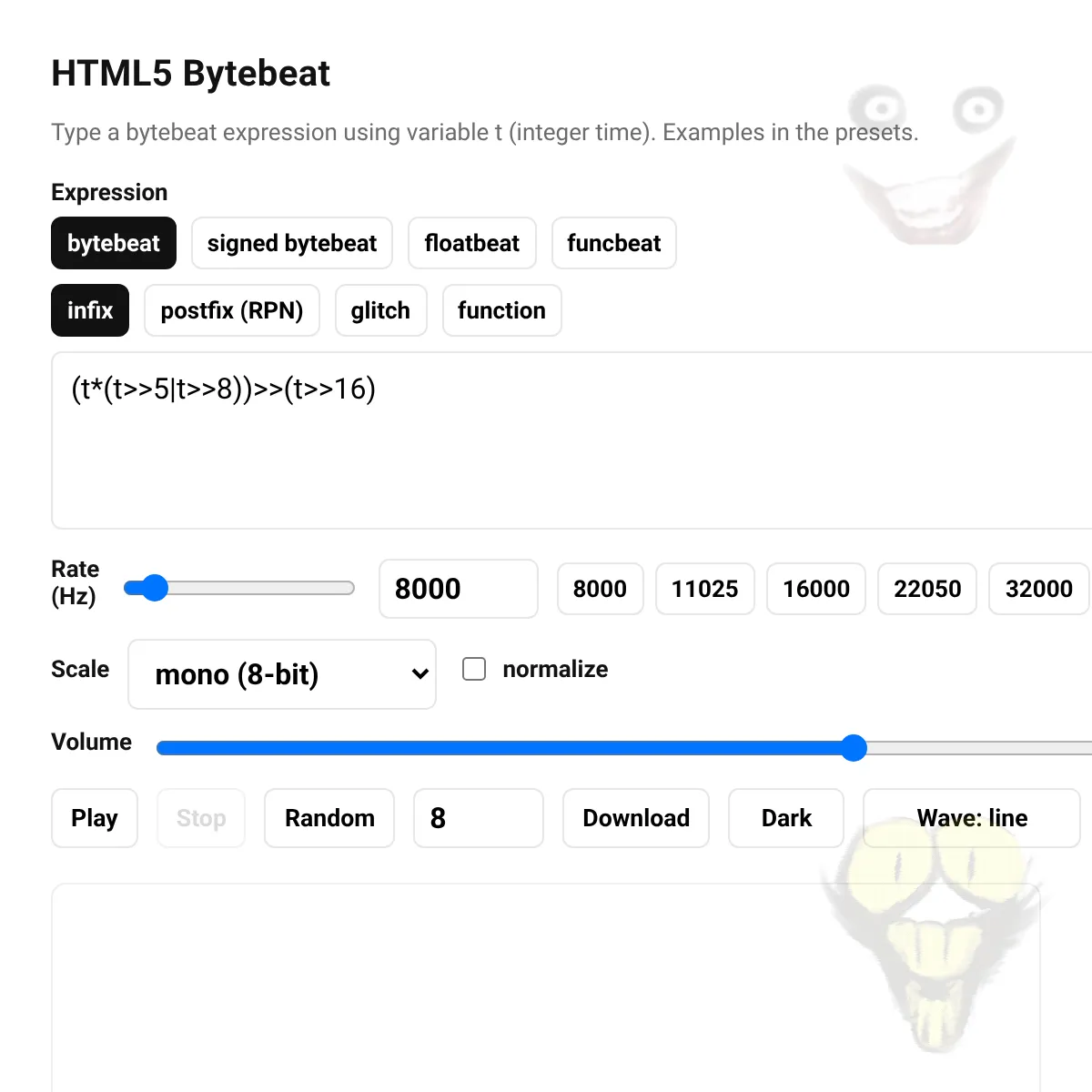Viewport: 1092px width, 1092px height.
Task: Switch syntax to postfix (RPN)
Action: (x=231, y=310)
